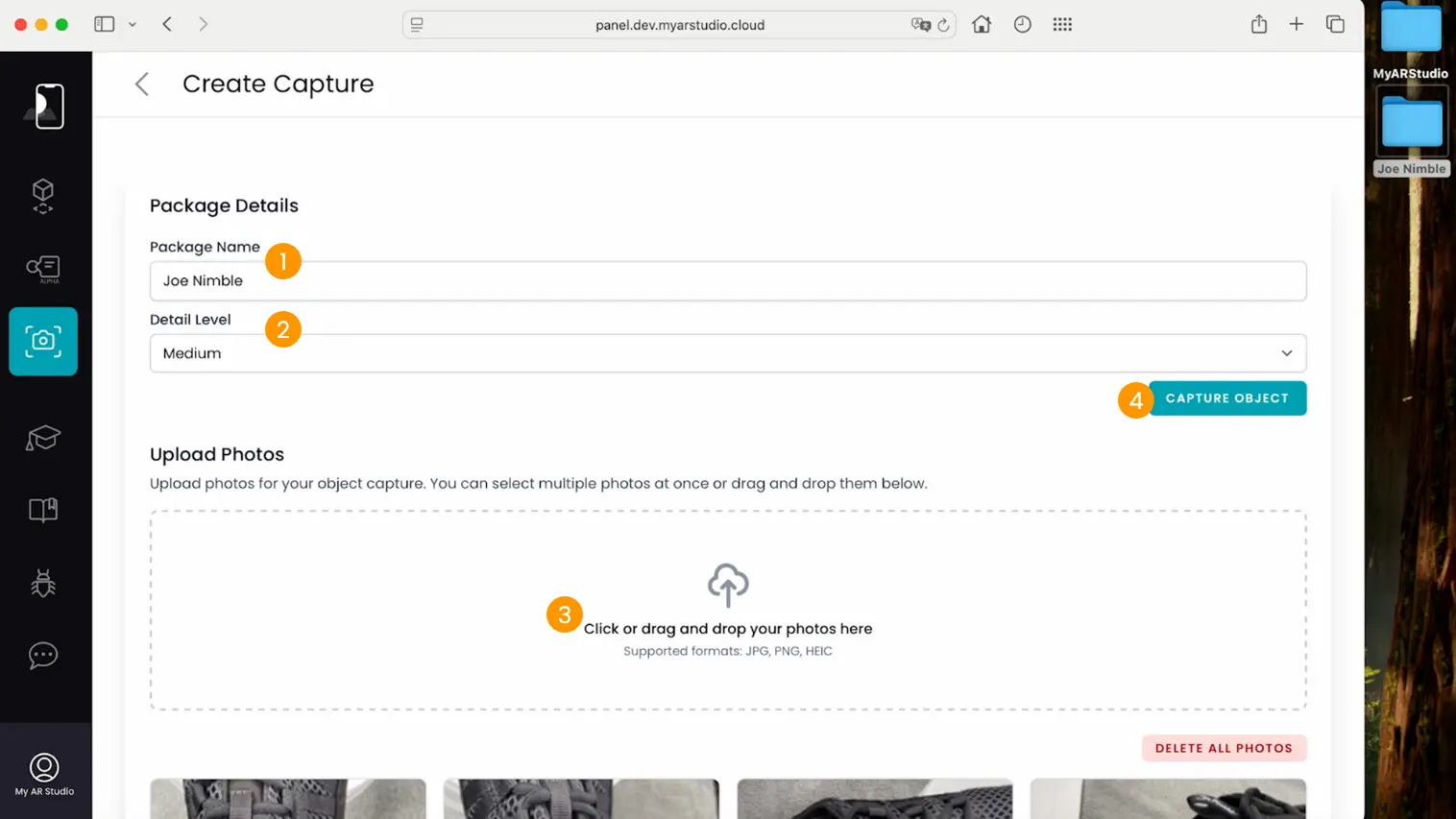1456x819 pixels.
Task: Click the Safari address bar URL
Action: pos(679,25)
